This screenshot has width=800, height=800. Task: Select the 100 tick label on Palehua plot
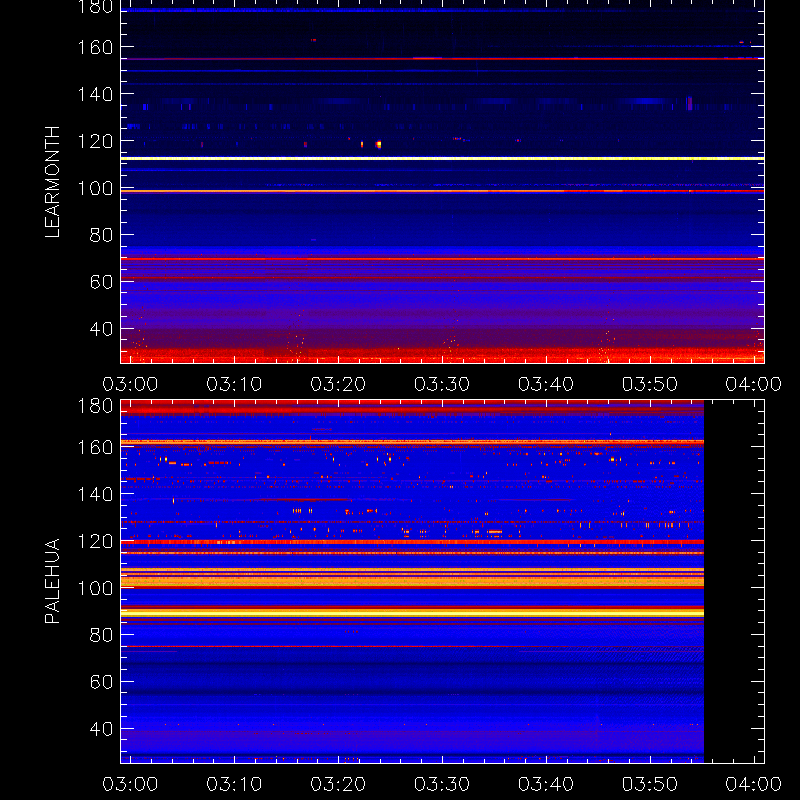point(95,588)
